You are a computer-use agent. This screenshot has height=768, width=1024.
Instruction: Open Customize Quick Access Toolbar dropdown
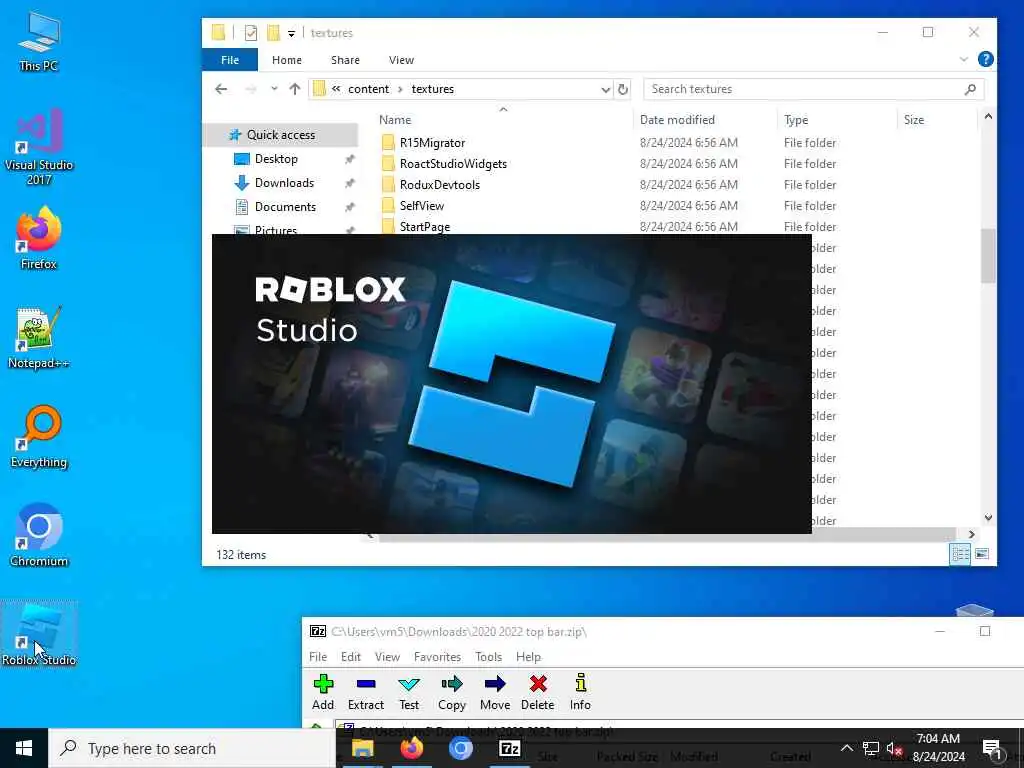tap(291, 33)
